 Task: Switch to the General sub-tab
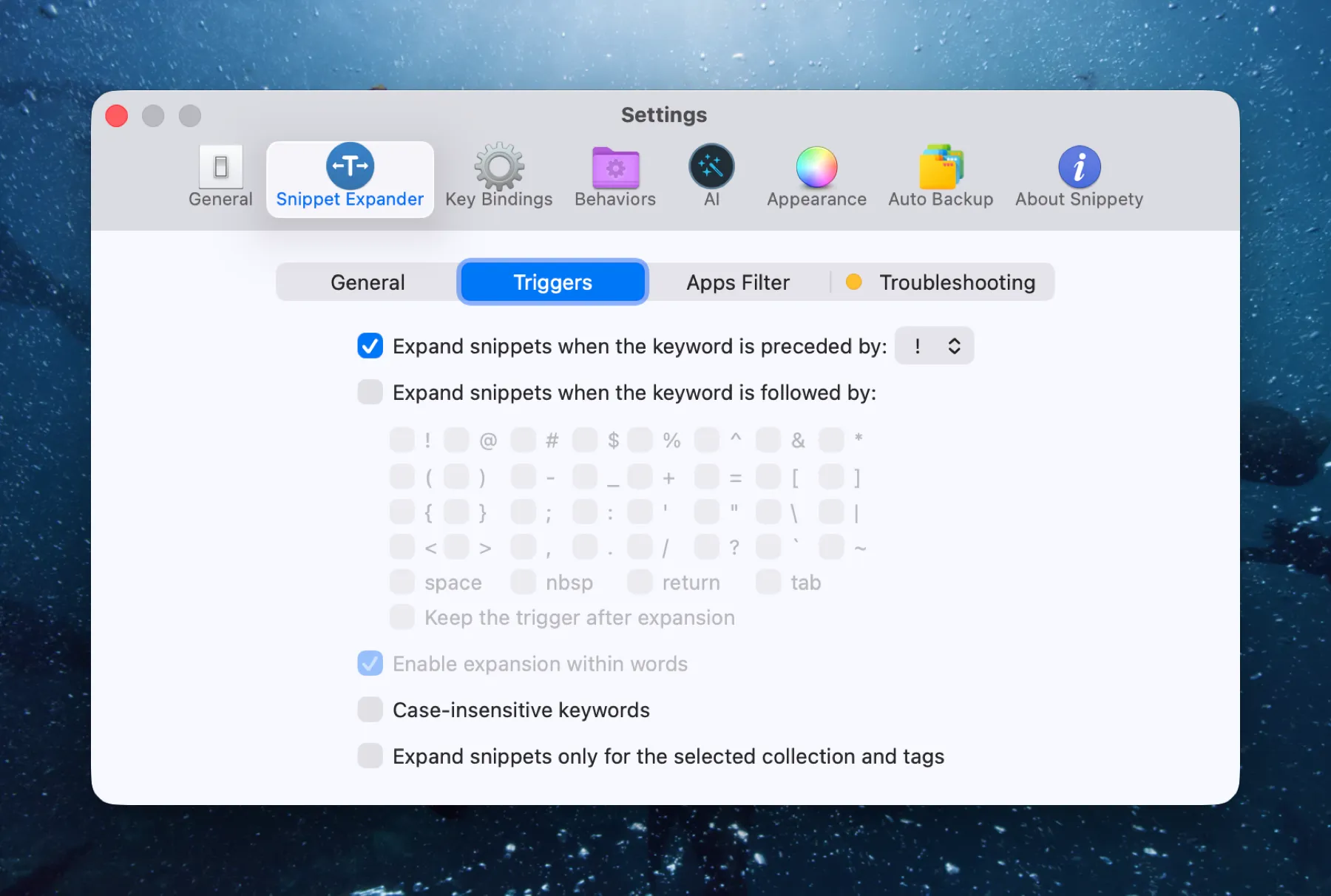[368, 282]
